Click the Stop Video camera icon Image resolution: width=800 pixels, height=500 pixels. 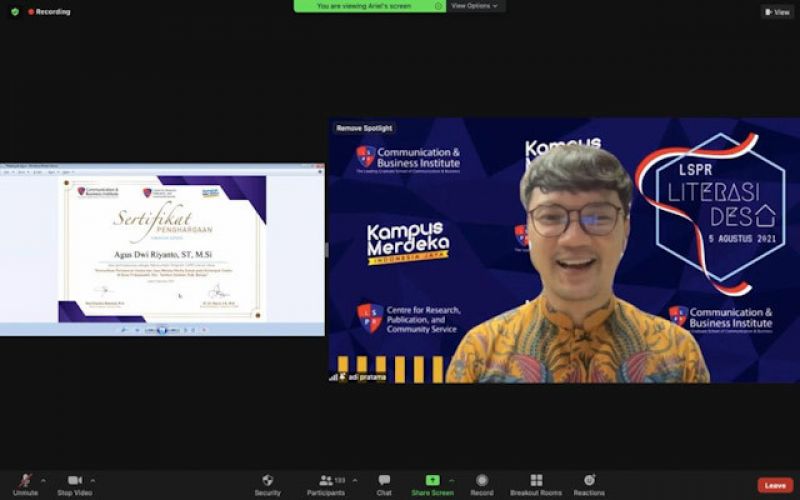click(x=75, y=481)
